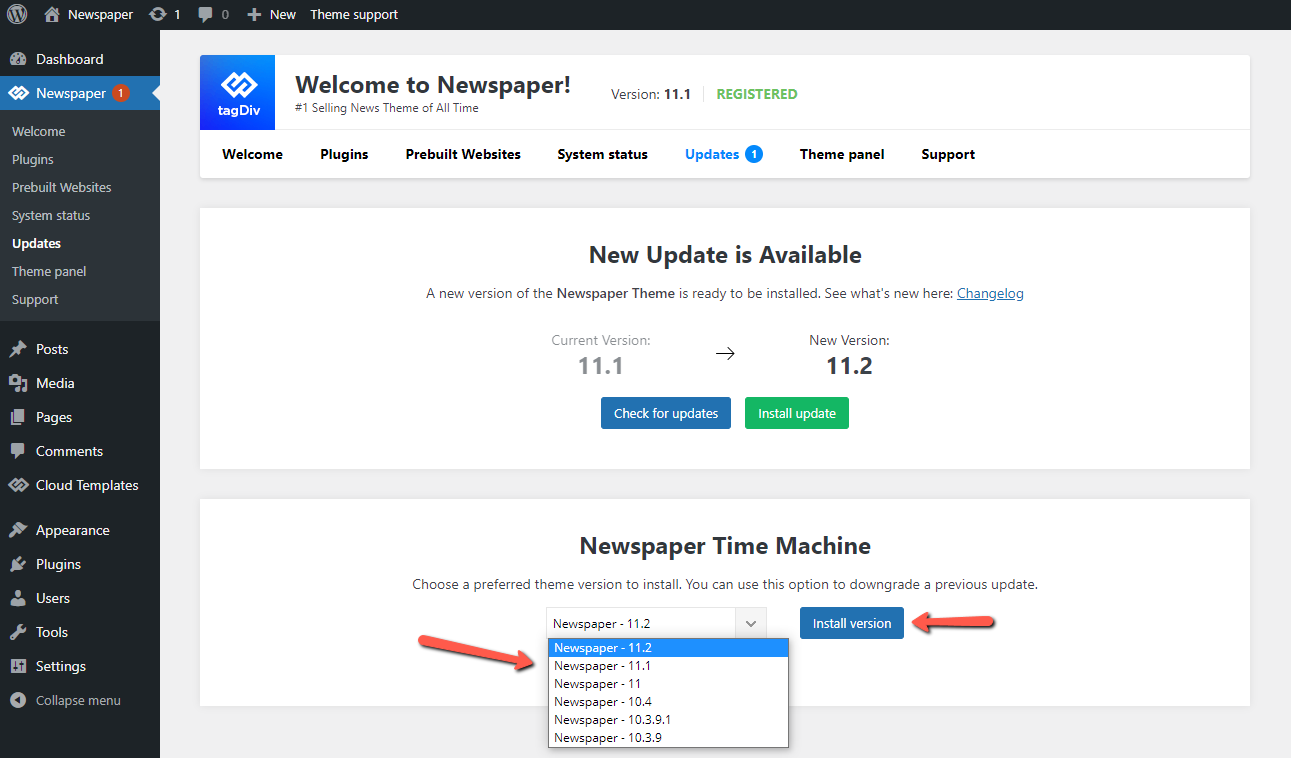Click the Cloud Templates icon
Image resolution: width=1291 pixels, height=758 pixels.
pyautogui.click(x=18, y=485)
